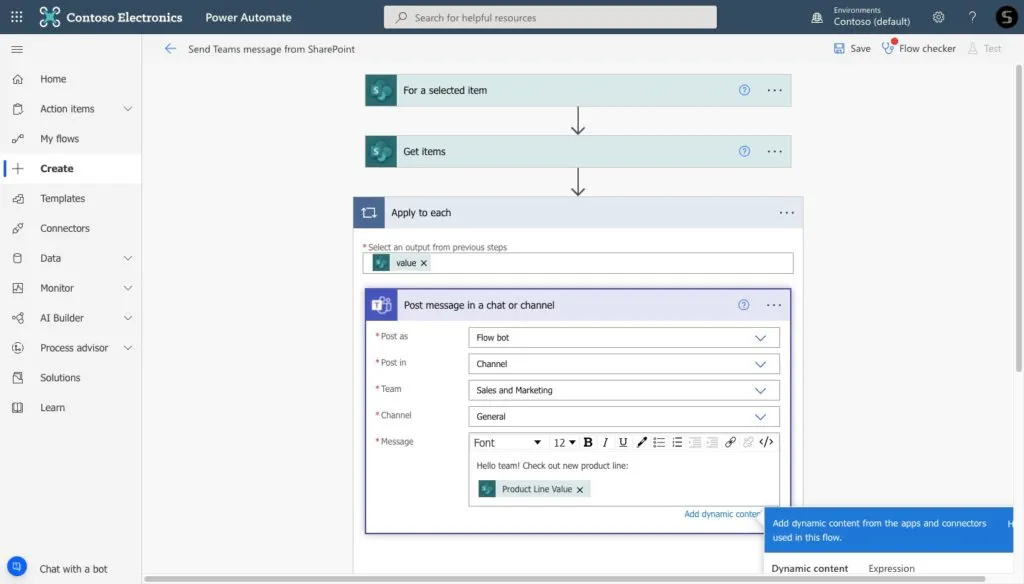1024x584 pixels.
Task: Apply italic formatting to message
Action: [x=605, y=442]
